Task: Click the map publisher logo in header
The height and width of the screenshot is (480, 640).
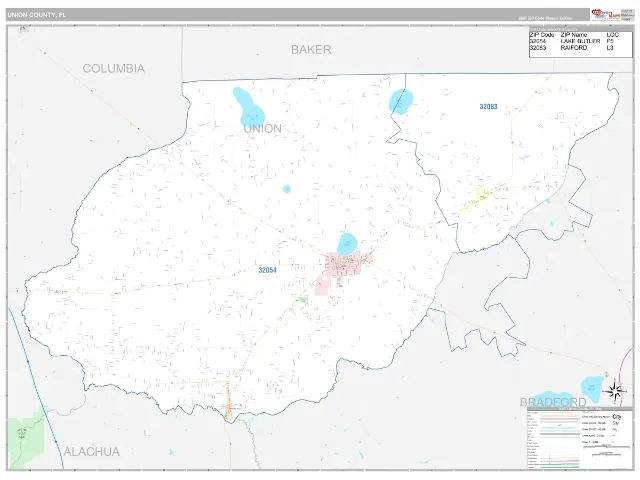Action: pos(606,14)
